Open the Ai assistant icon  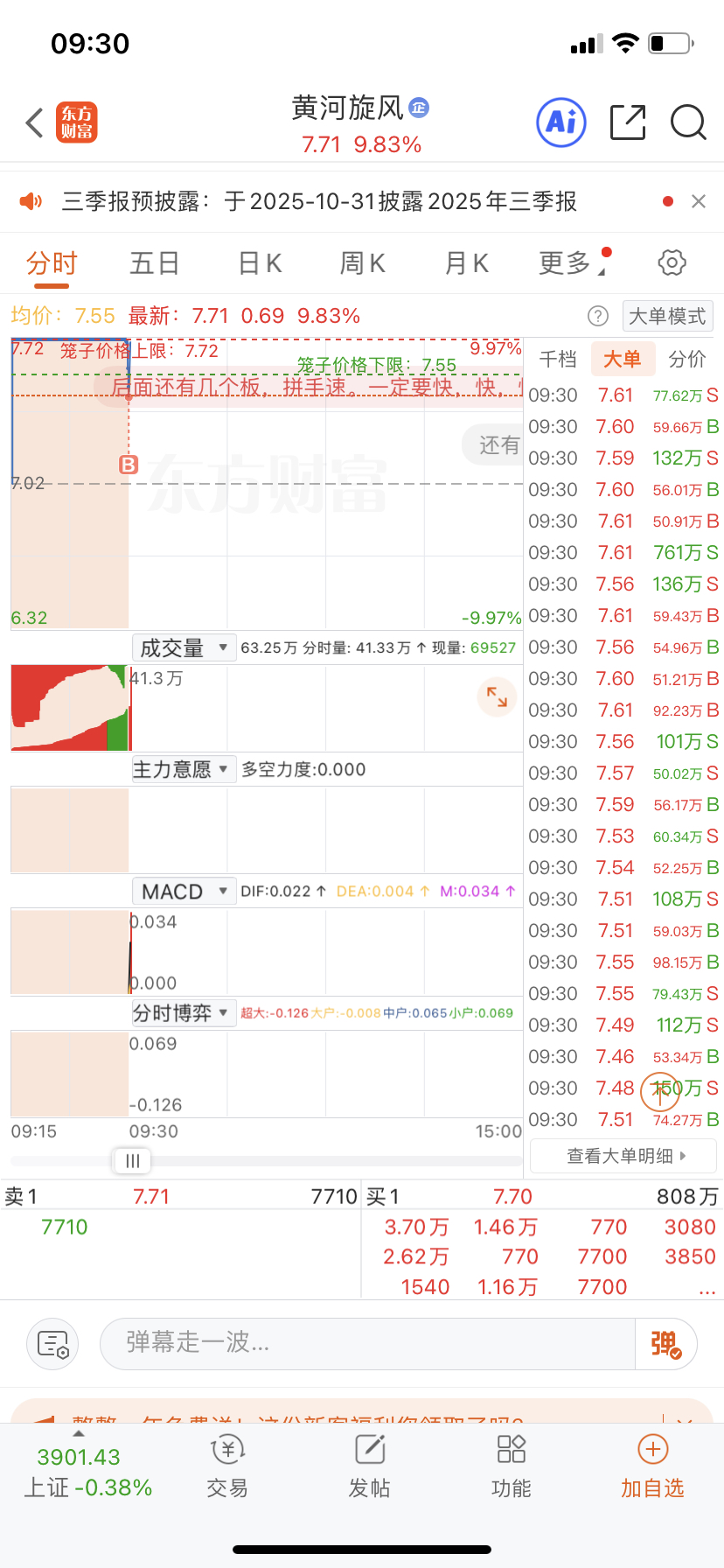click(560, 122)
